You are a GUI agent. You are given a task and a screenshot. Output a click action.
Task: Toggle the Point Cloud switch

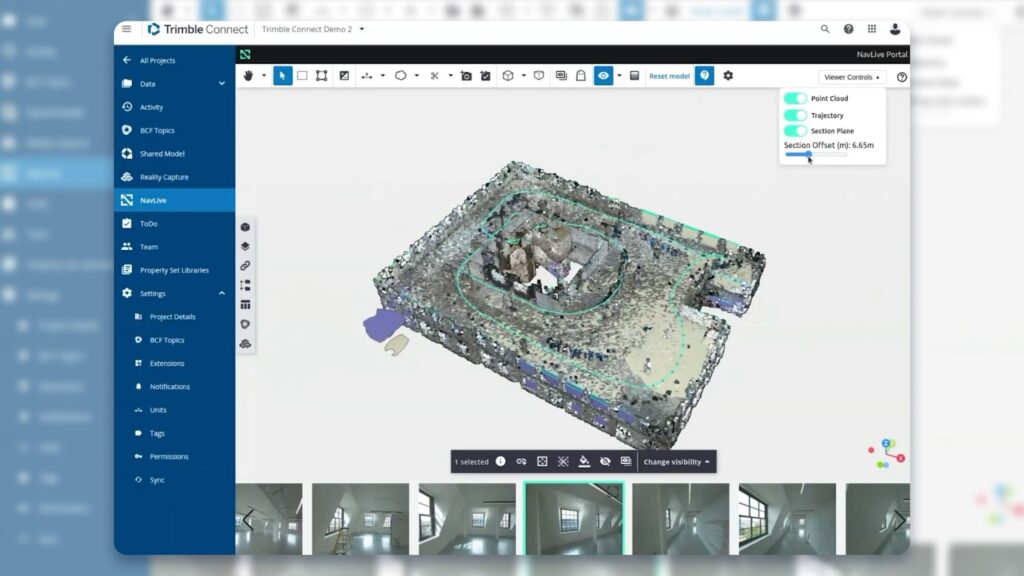click(x=795, y=99)
